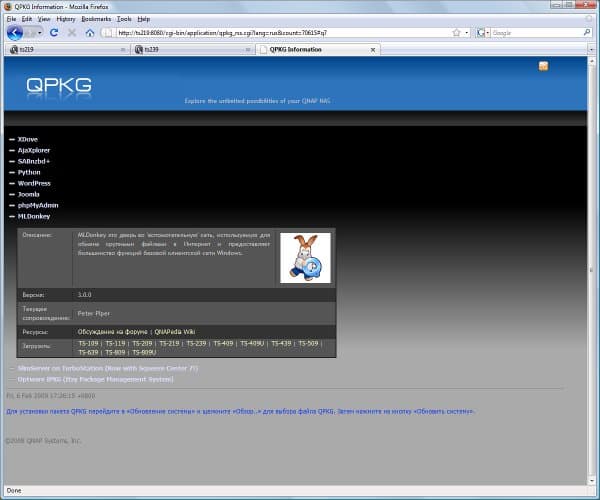Go back with the Back arrow button
Viewport: 600px width, 500px height.
[15, 33]
